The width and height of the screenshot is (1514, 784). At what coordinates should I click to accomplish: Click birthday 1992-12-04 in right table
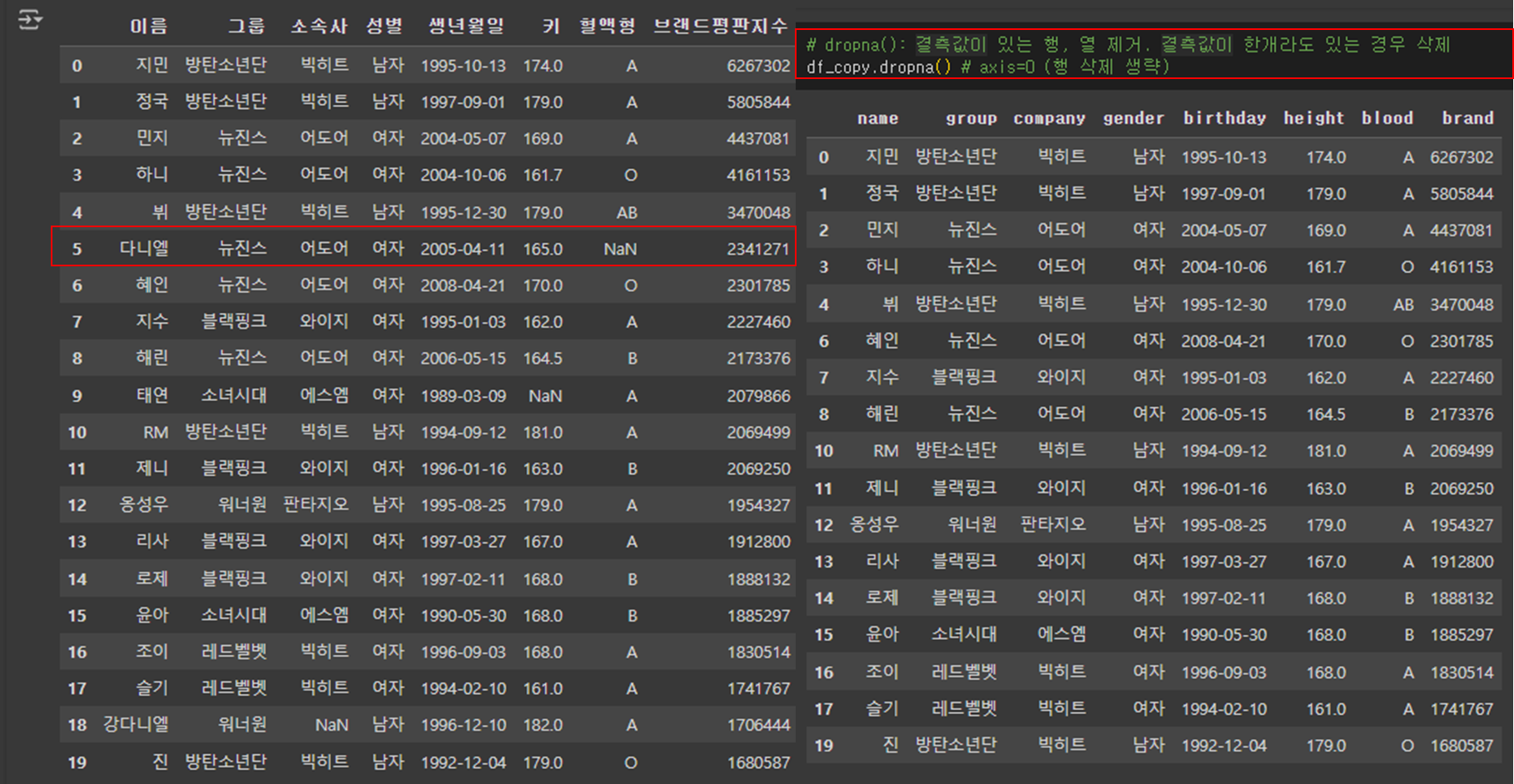point(1224,746)
